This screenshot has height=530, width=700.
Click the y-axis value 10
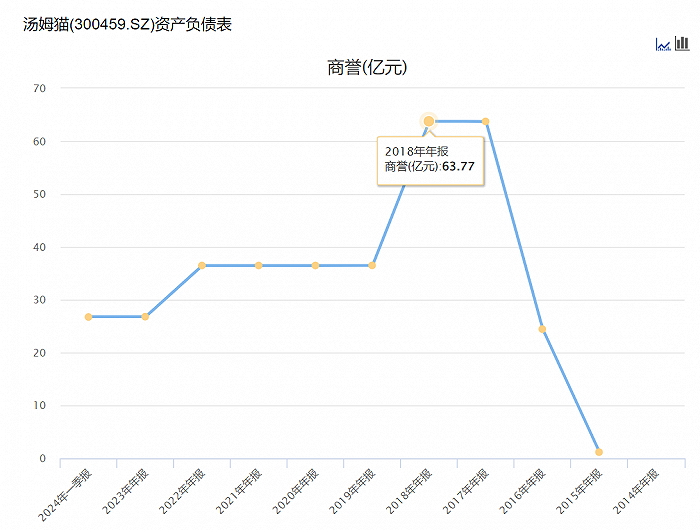[39, 405]
